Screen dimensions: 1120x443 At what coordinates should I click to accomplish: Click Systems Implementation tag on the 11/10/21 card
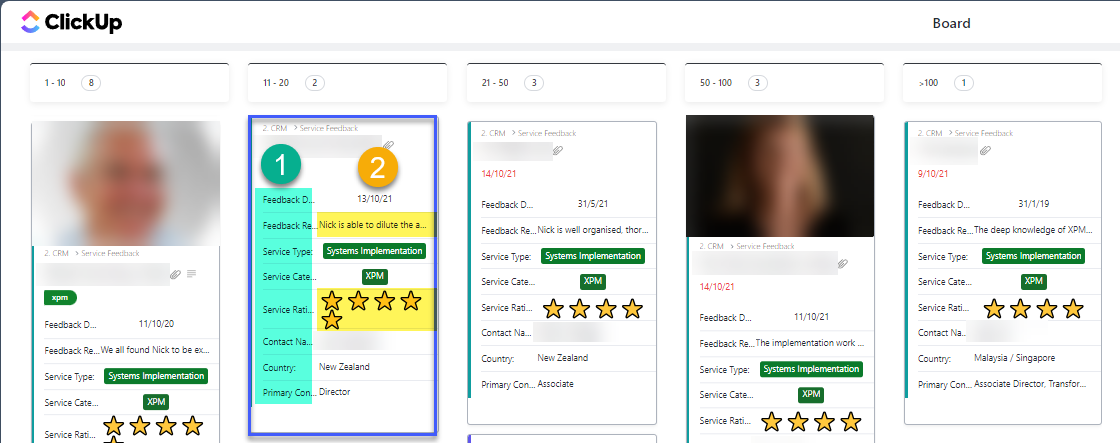(x=811, y=369)
